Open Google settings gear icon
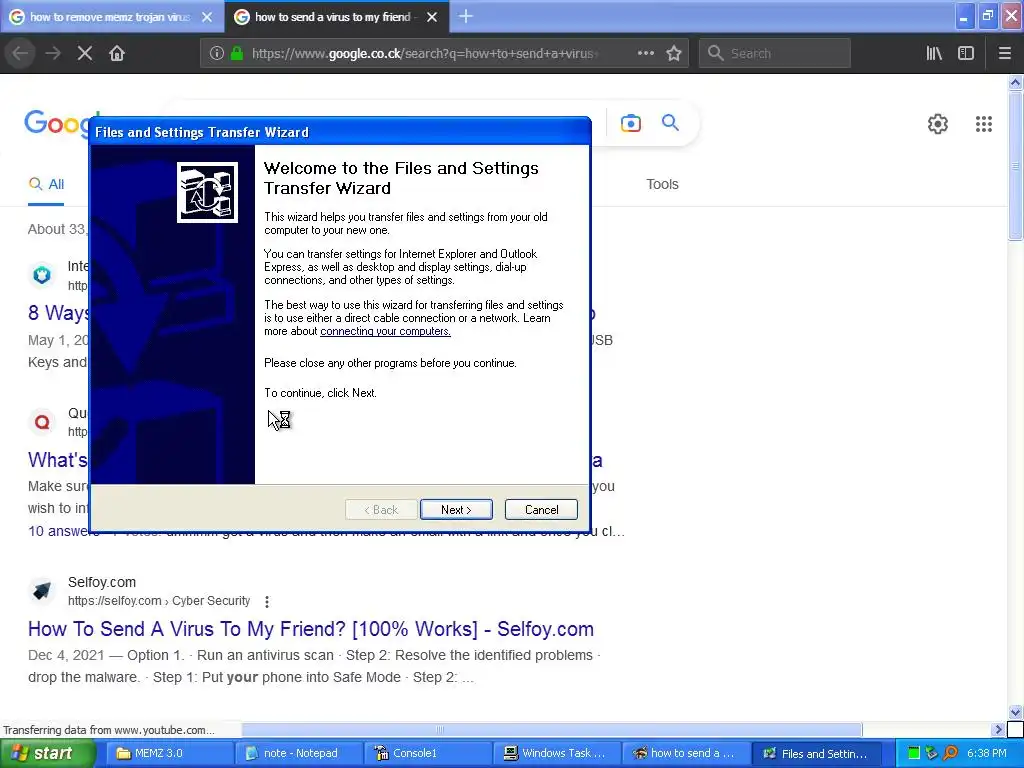This screenshot has width=1024, height=768. (938, 124)
